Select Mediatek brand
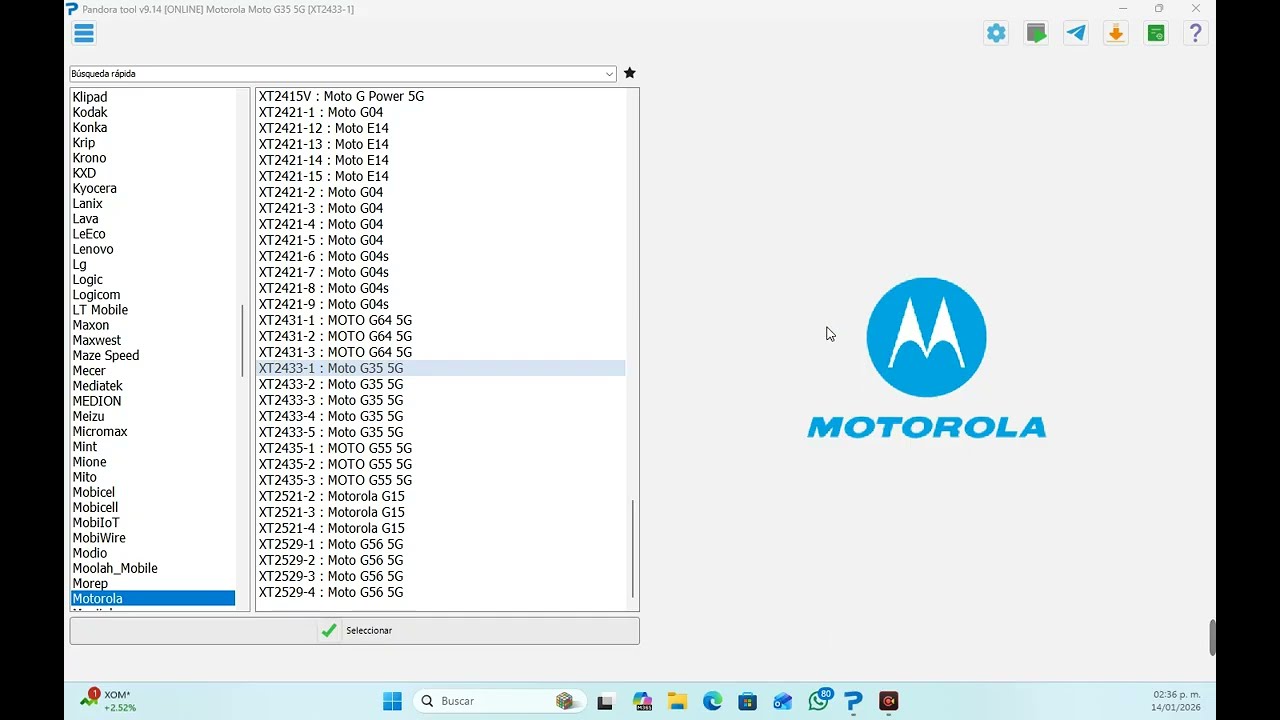The height and width of the screenshot is (720, 1280). pyautogui.click(x=97, y=386)
